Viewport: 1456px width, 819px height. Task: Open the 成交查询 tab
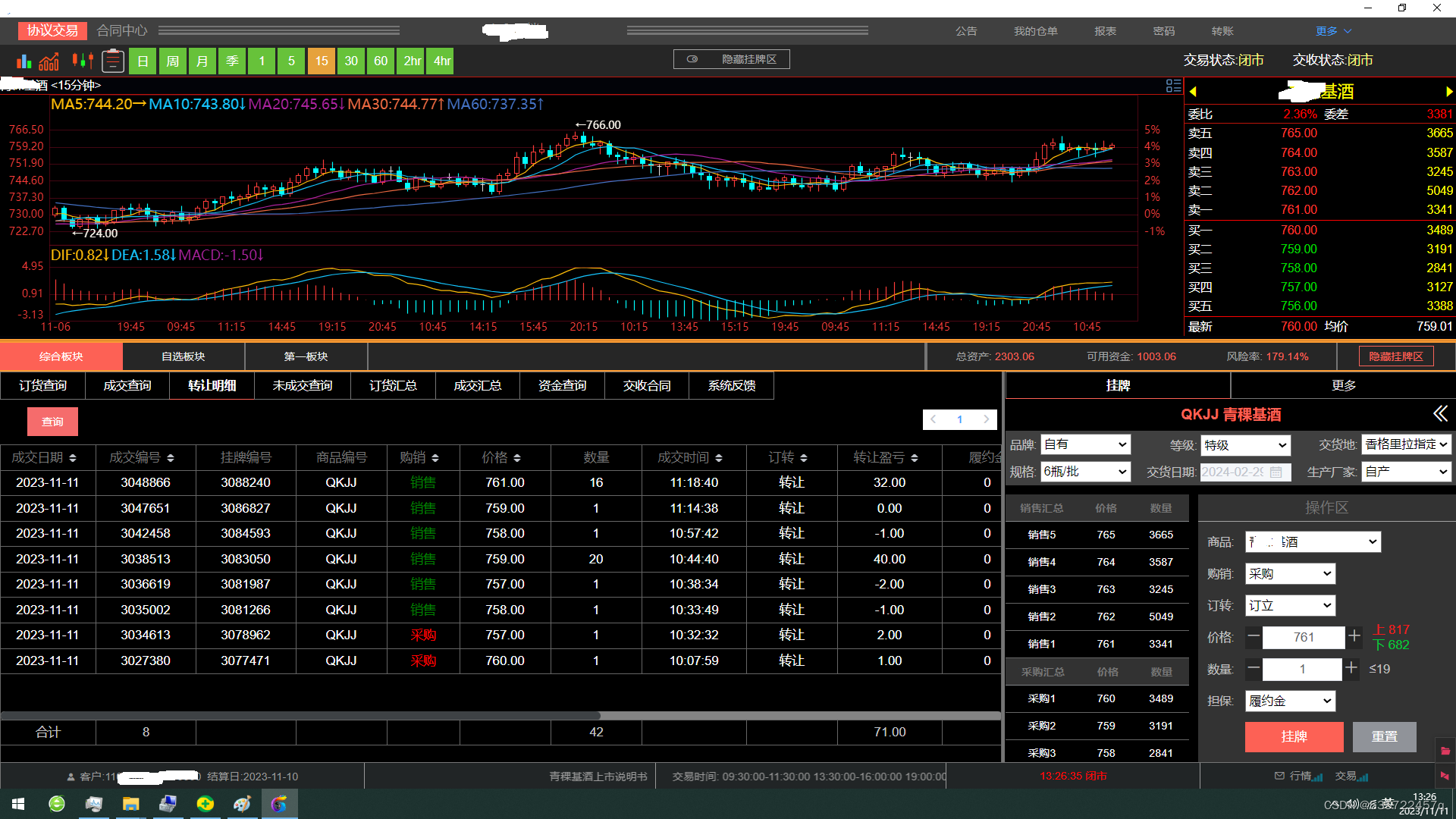pos(127,385)
